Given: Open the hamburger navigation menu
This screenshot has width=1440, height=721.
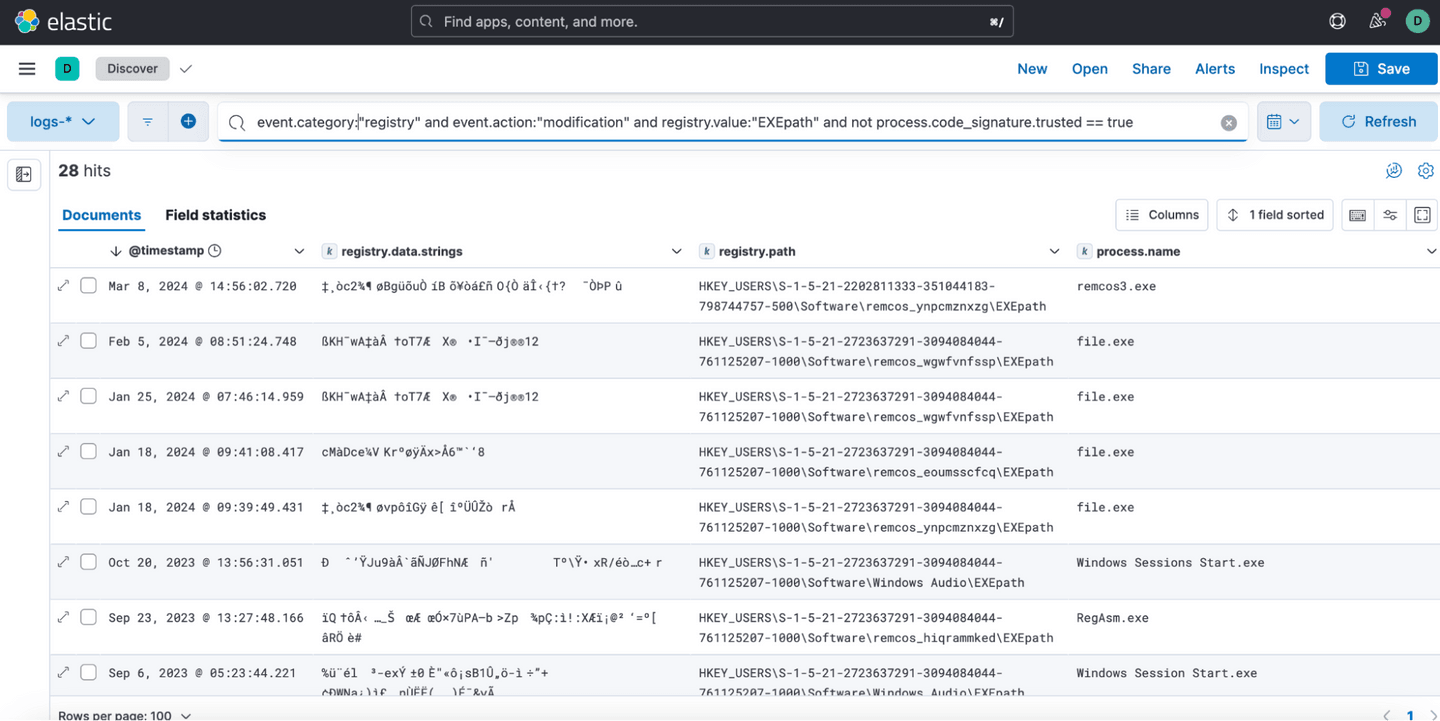Looking at the screenshot, I should pyautogui.click(x=27, y=69).
